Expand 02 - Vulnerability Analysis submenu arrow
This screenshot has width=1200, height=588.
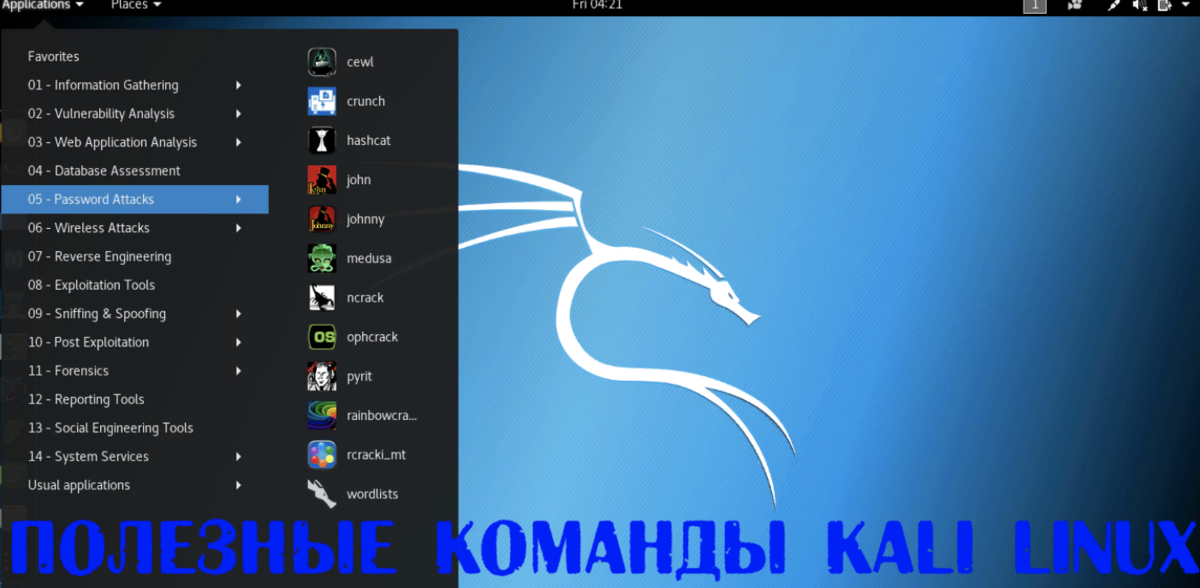click(238, 114)
